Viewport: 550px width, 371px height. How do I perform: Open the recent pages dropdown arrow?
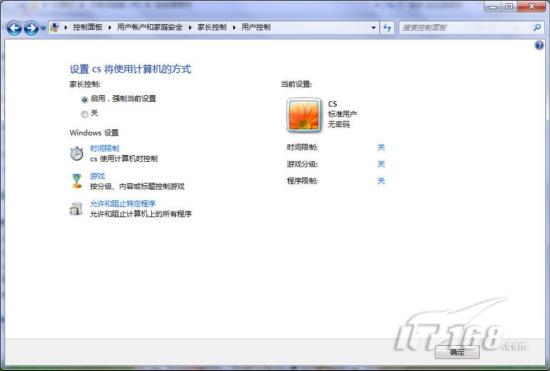[43, 28]
